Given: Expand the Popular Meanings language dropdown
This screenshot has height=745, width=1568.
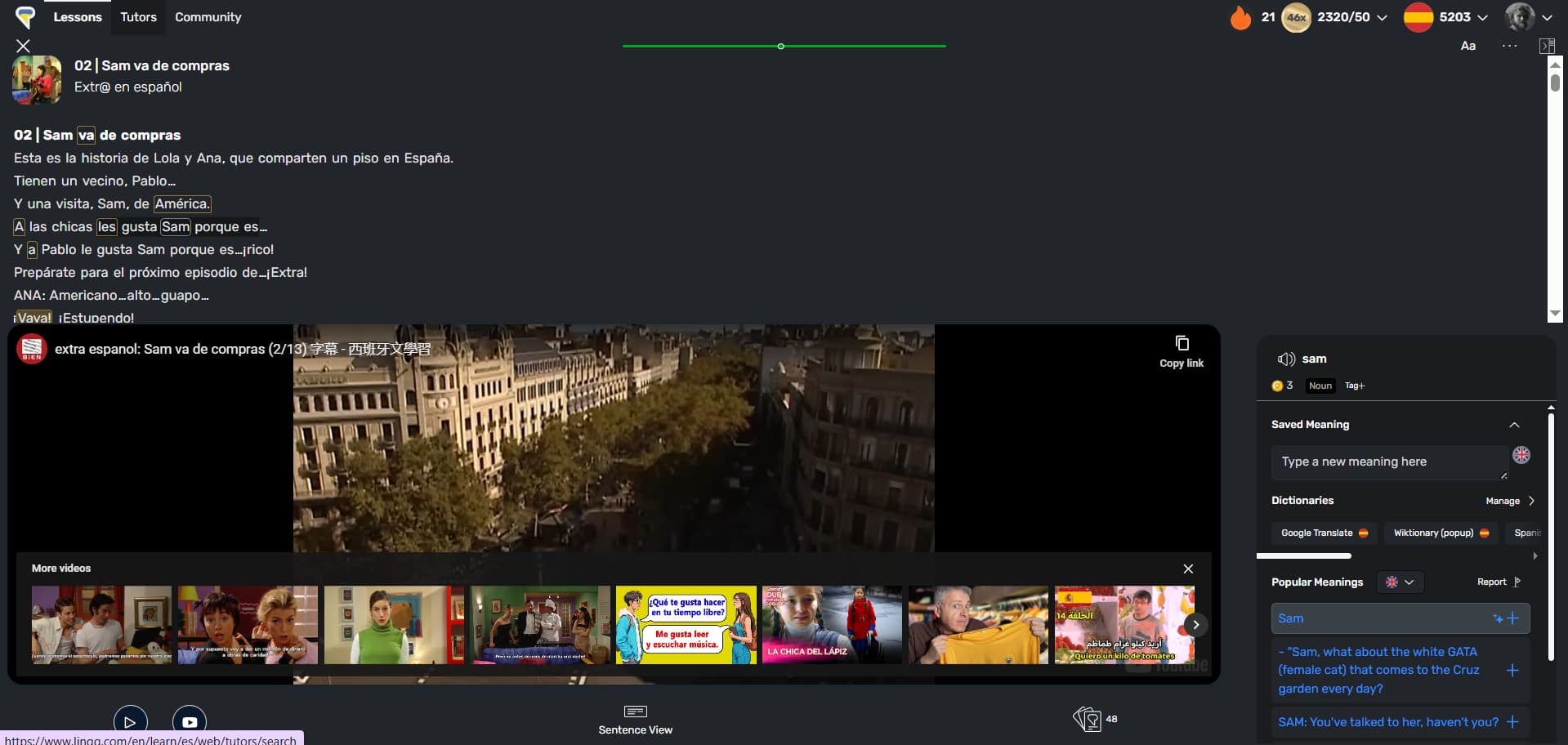Looking at the screenshot, I should click(1400, 582).
